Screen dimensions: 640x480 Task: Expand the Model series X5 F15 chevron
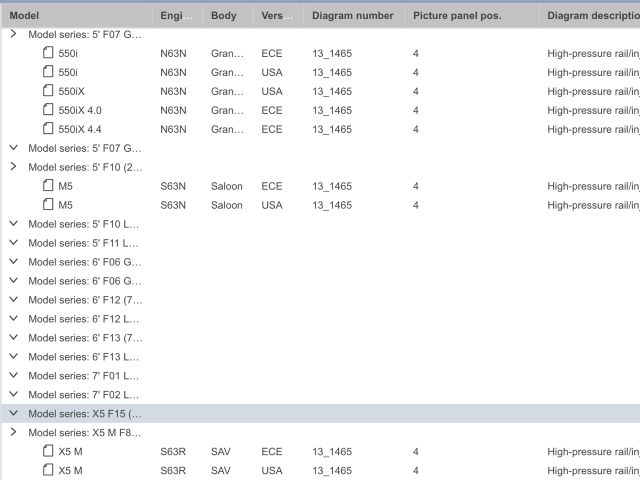[14, 413]
